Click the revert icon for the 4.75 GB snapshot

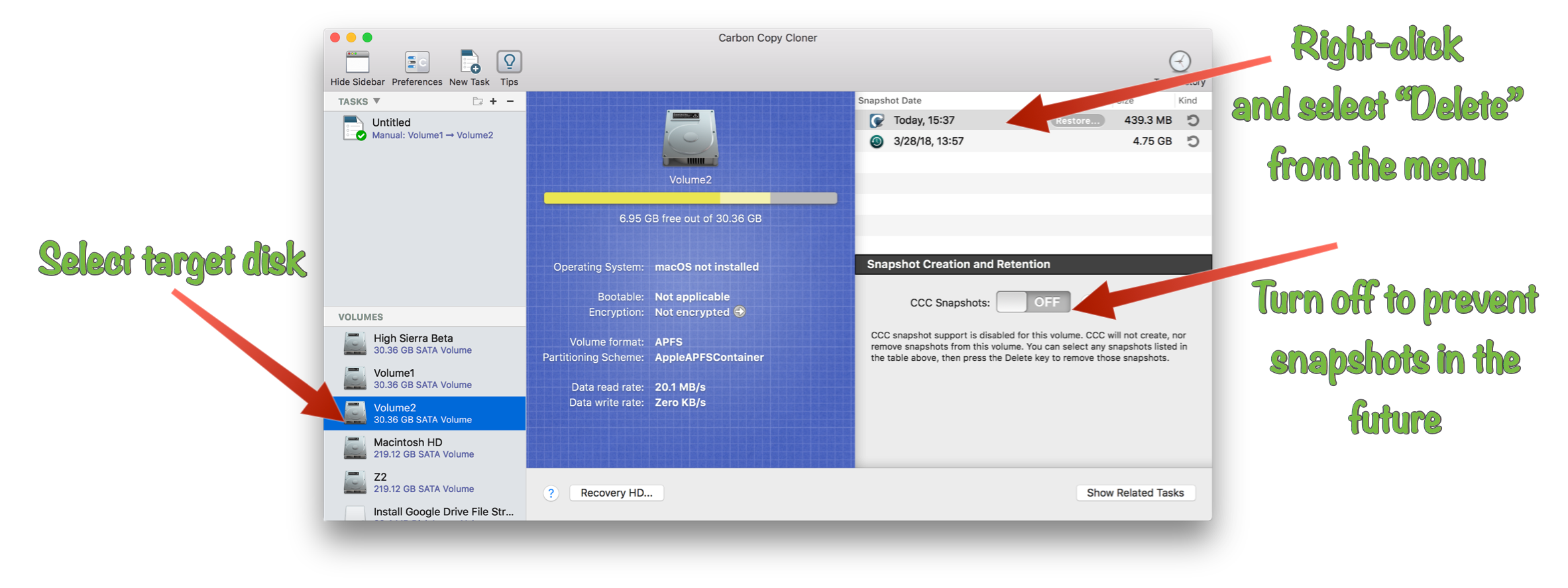[1193, 141]
